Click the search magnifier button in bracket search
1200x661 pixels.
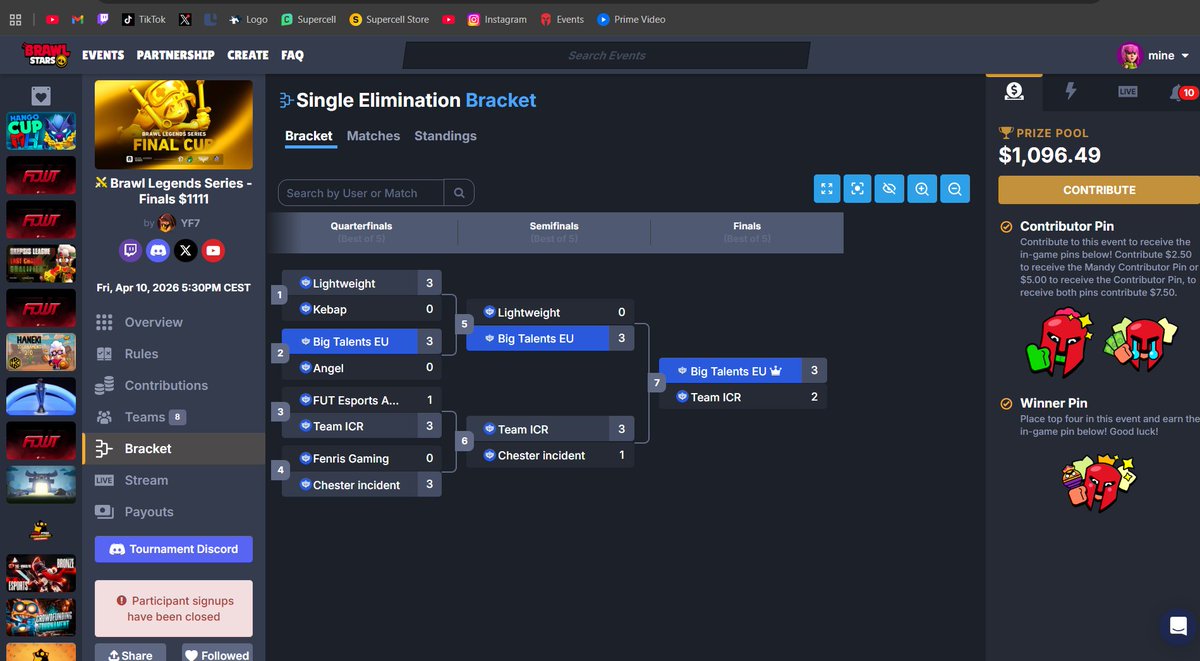pyautogui.click(x=459, y=193)
